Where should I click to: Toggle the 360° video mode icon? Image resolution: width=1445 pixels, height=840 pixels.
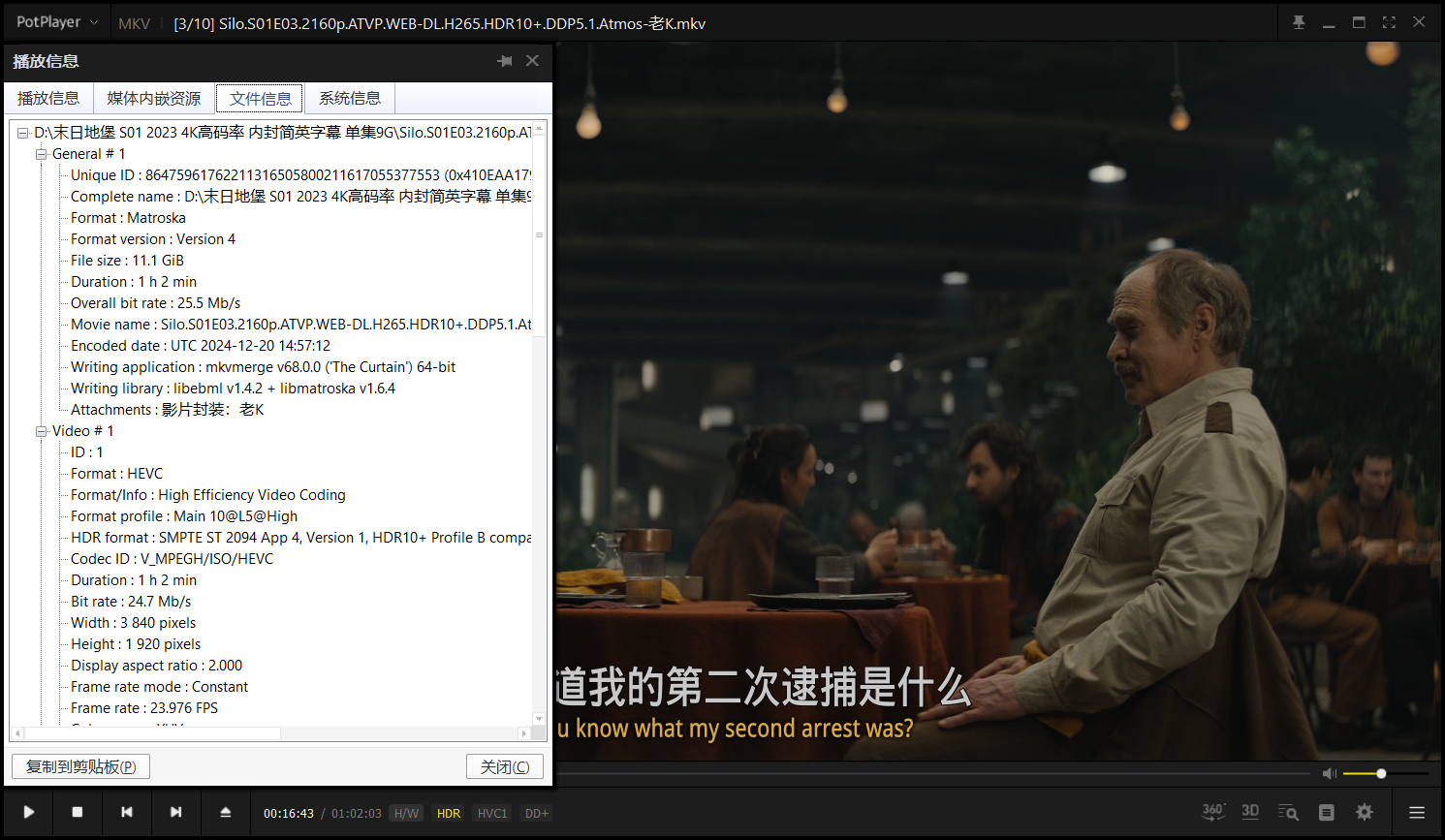coord(1213,812)
